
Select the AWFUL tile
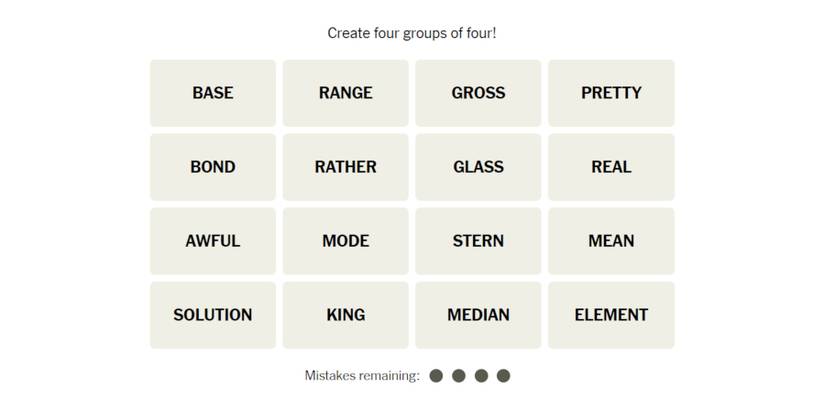[213, 241]
